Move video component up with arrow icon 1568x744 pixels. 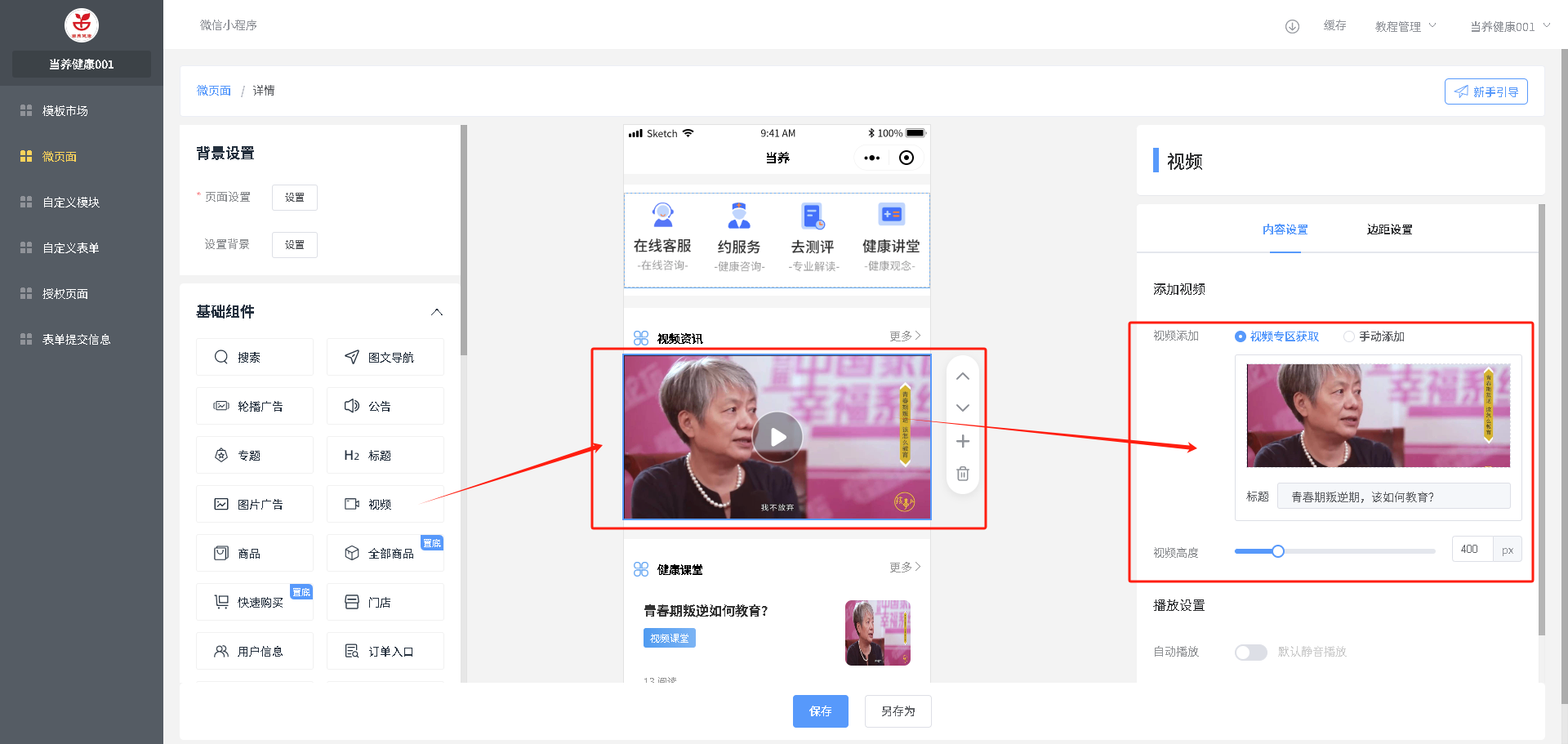(963, 376)
